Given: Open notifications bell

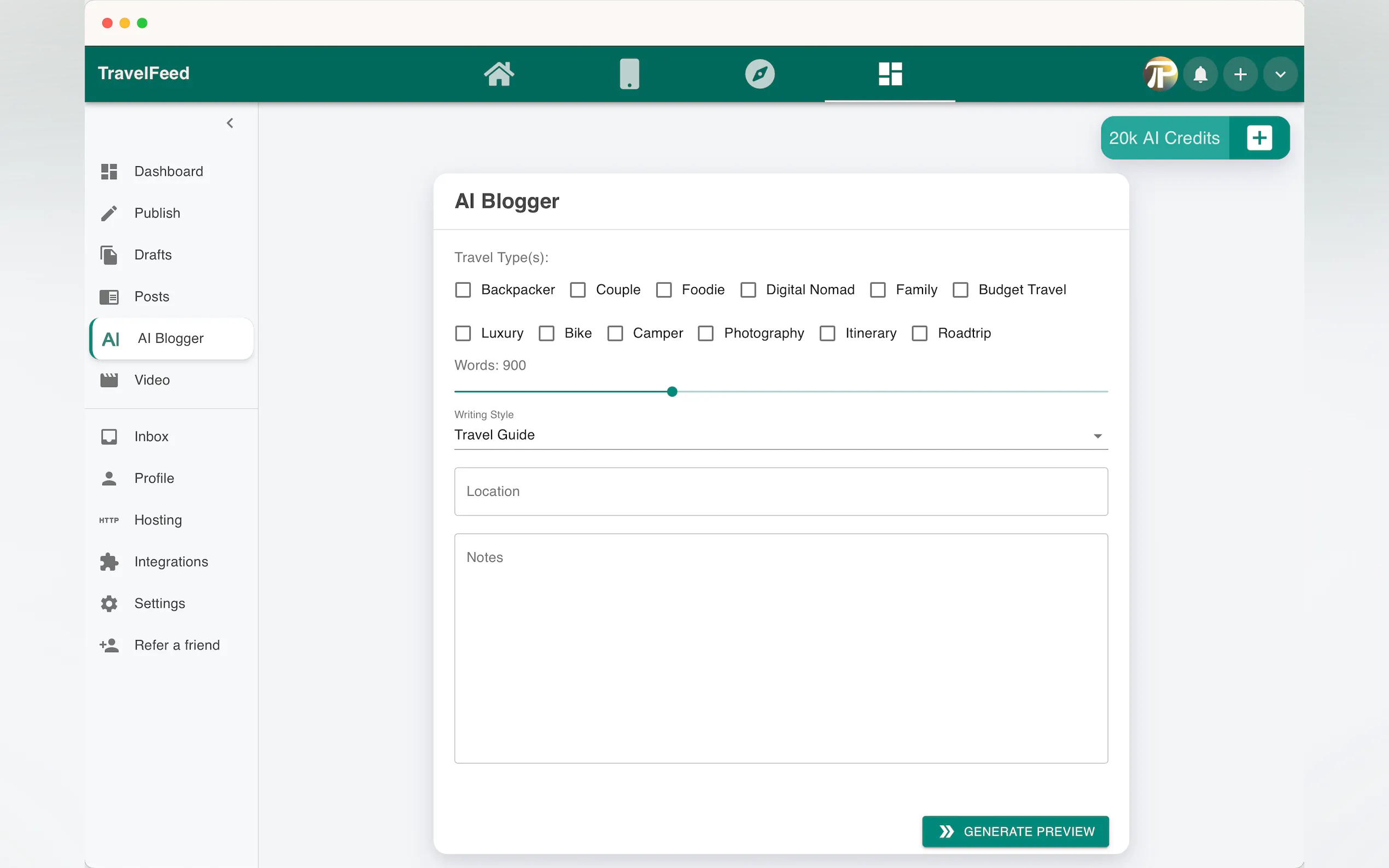Looking at the screenshot, I should coord(1200,73).
